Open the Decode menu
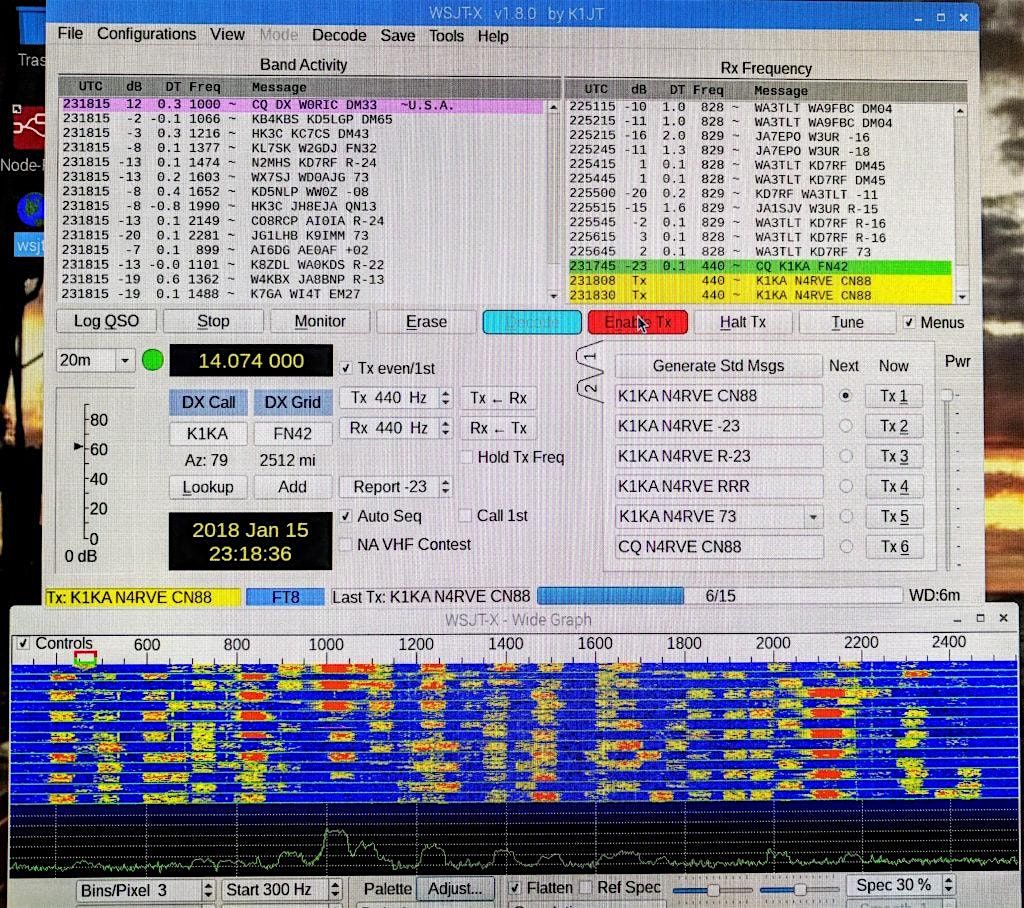The height and width of the screenshot is (908, 1024). pos(339,35)
